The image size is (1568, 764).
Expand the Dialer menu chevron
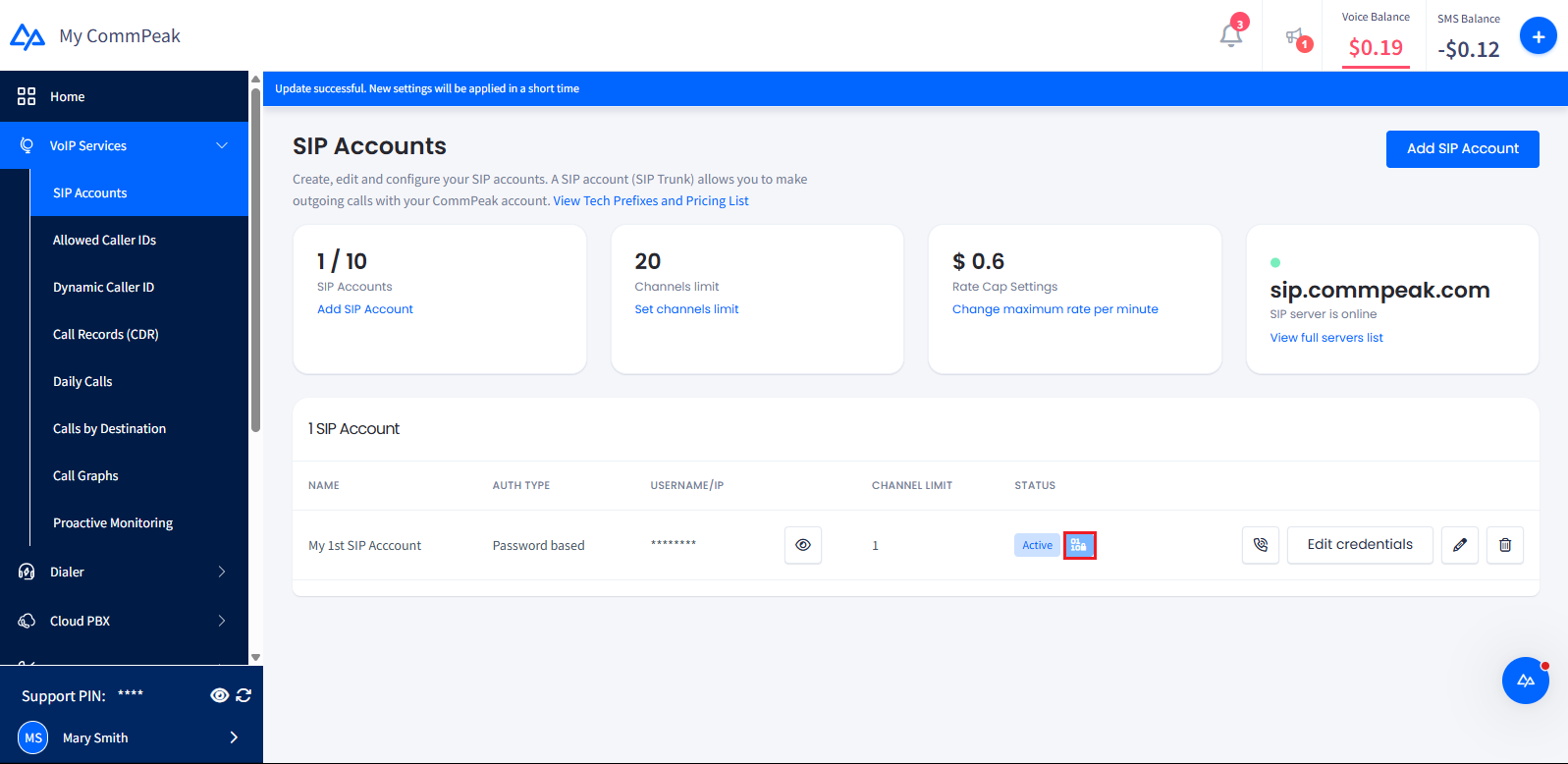point(222,572)
